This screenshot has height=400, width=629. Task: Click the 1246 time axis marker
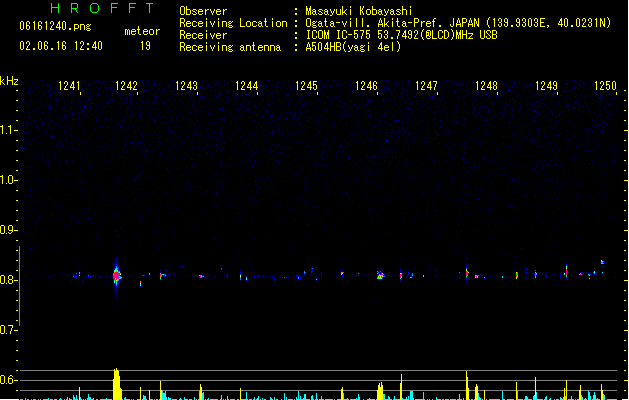coord(366,86)
